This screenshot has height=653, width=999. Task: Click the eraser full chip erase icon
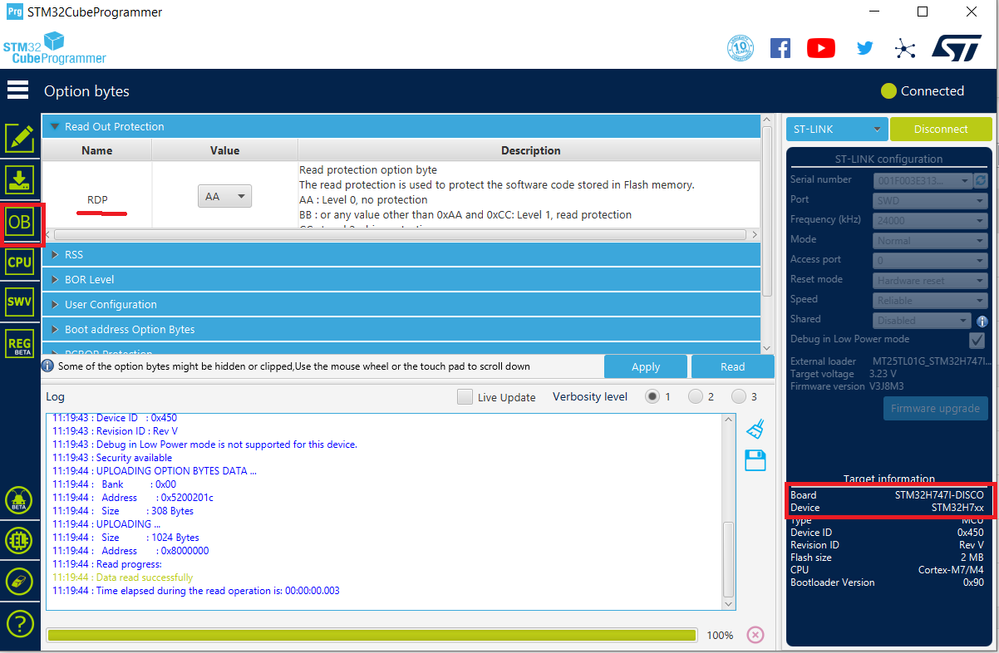click(19, 582)
